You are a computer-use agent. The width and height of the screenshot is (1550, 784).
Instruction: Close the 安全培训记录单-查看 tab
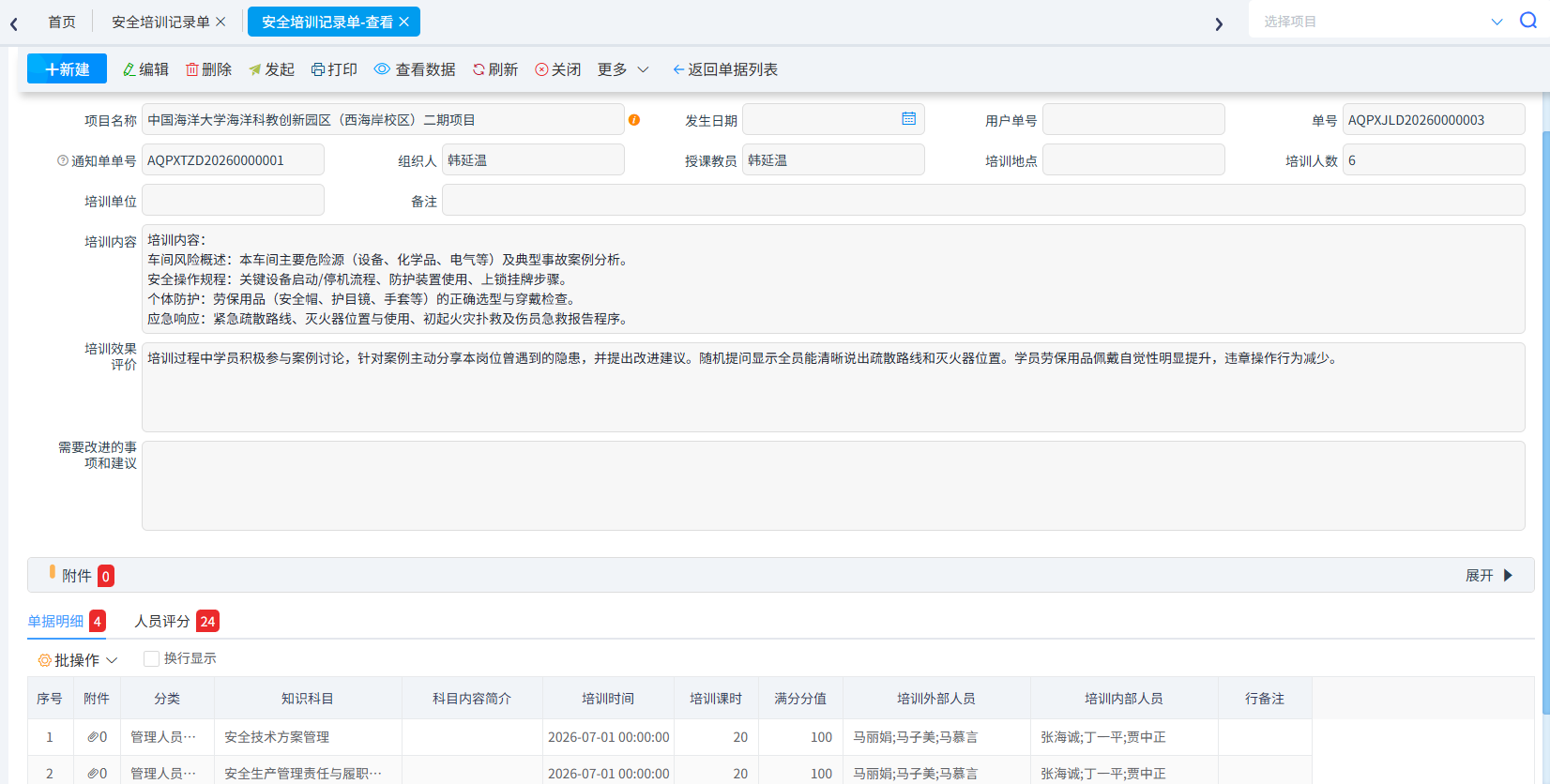click(x=403, y=22)
